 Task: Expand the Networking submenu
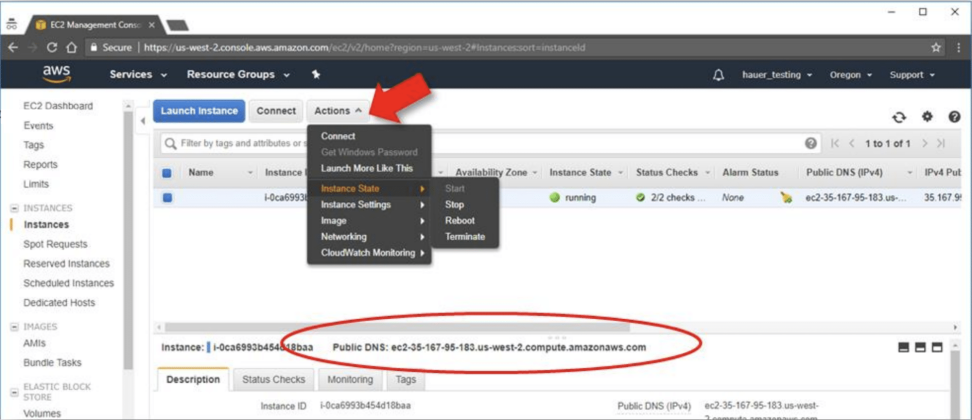(369, 237)
